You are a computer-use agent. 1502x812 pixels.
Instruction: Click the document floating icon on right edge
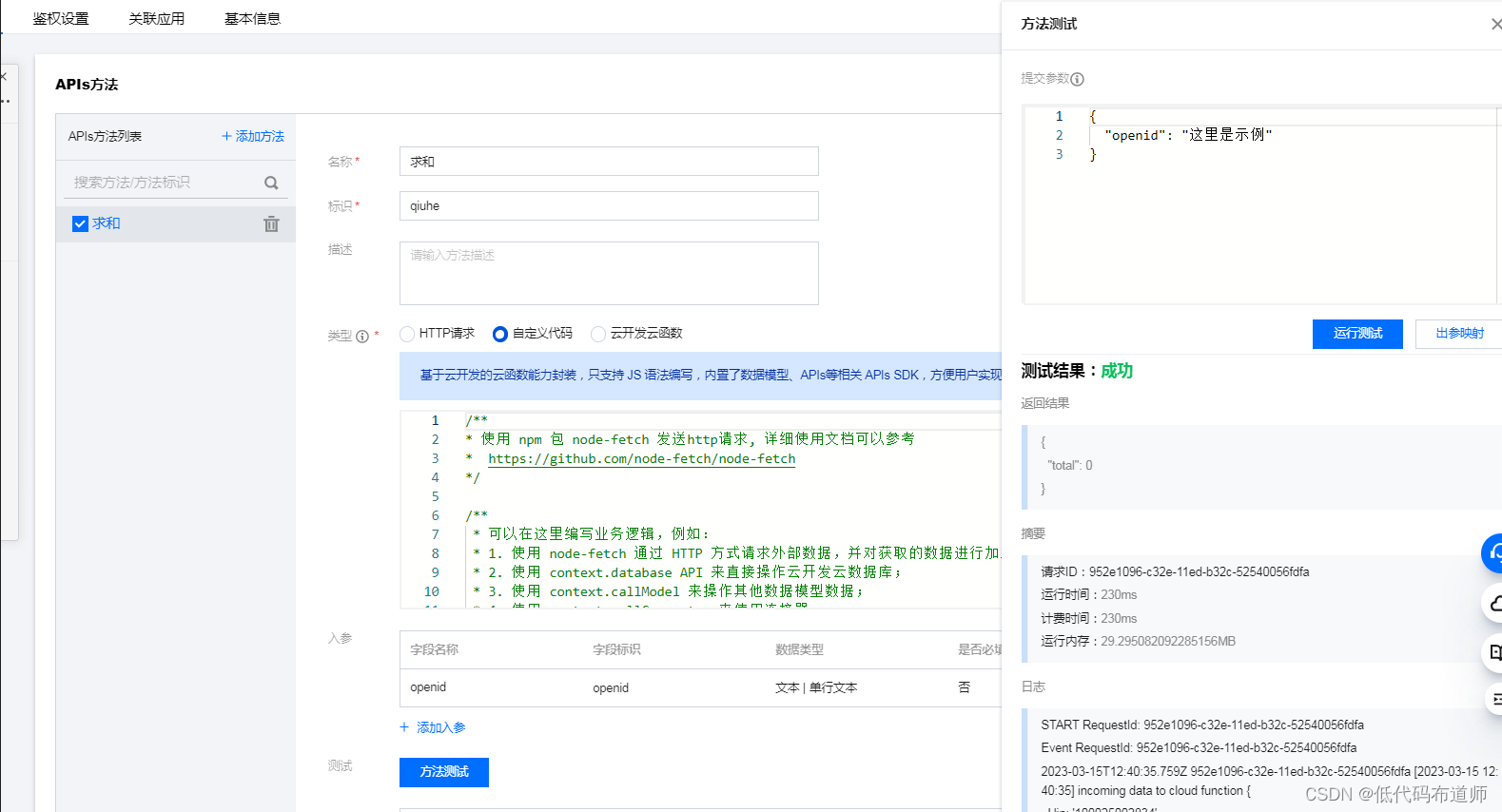pyautogui.click(x=1493, y=652)
